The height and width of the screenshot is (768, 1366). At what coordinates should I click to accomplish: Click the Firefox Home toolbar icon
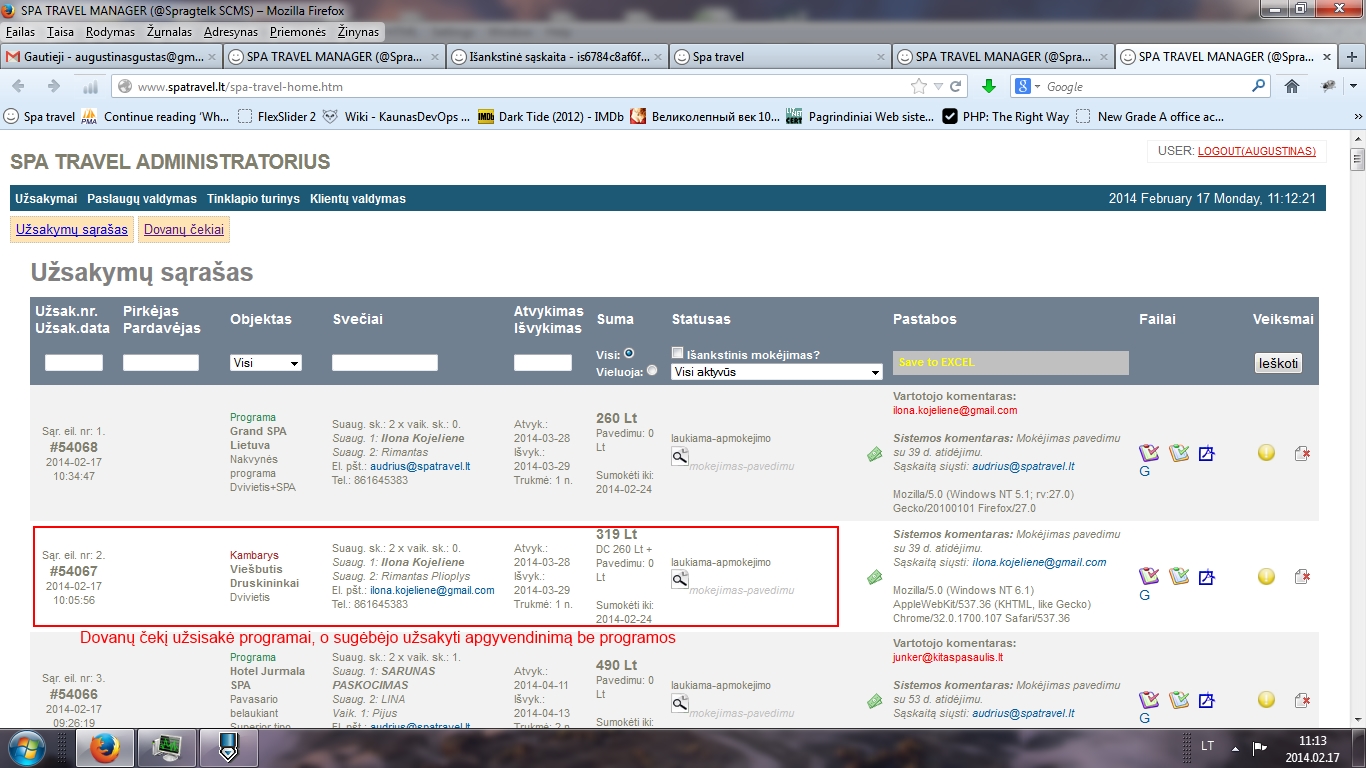pyautogui.click(x=1292, y=87)
